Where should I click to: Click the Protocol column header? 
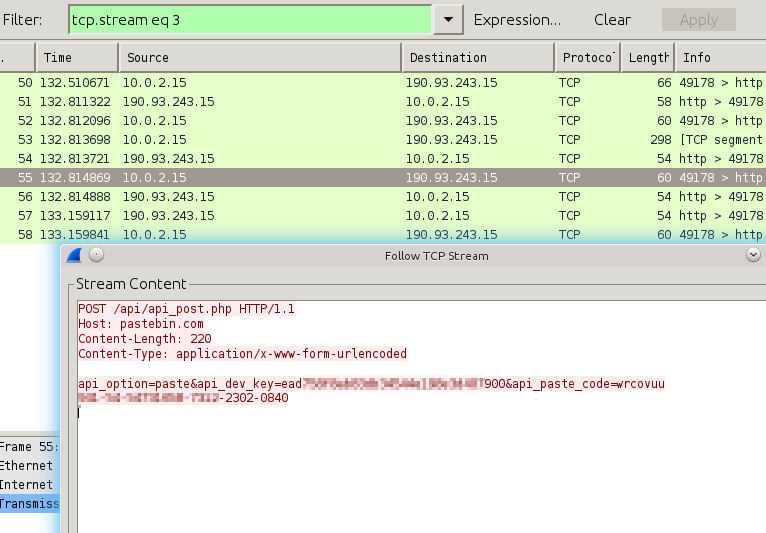tap(587, 57)
